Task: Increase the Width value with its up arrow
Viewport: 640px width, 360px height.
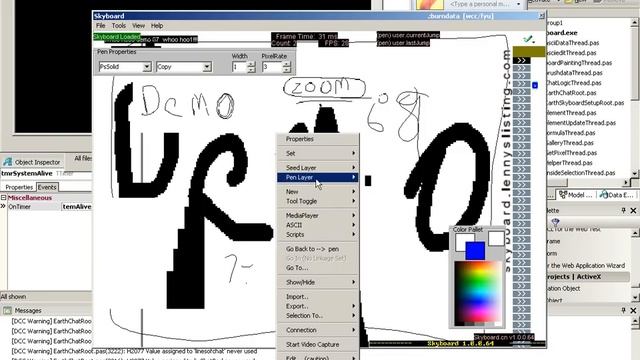Action: 251,64
